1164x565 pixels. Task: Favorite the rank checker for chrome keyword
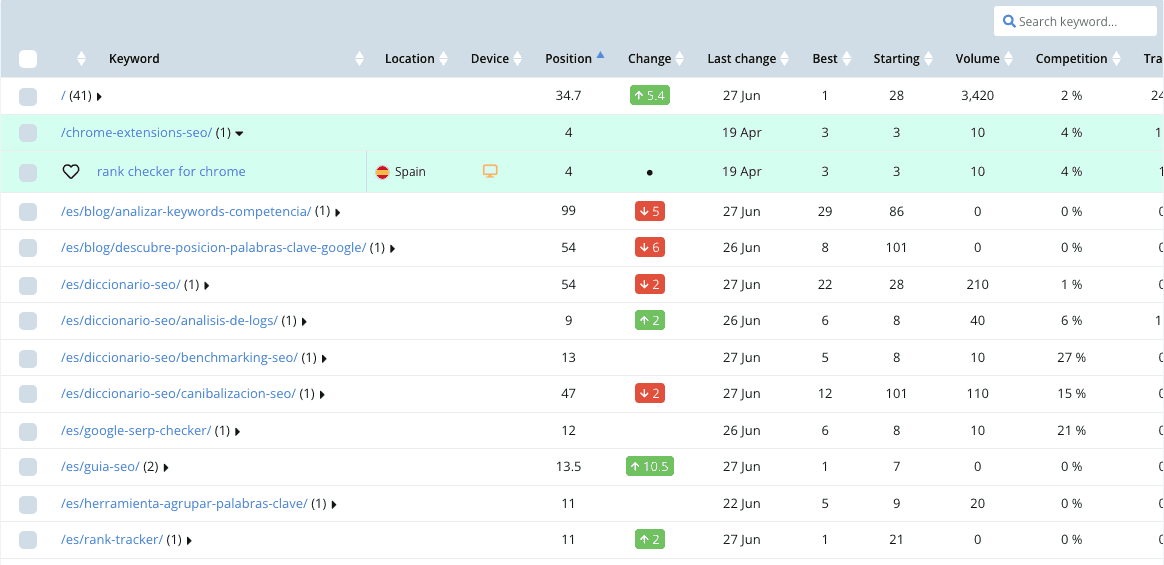(x=71, y=172)
